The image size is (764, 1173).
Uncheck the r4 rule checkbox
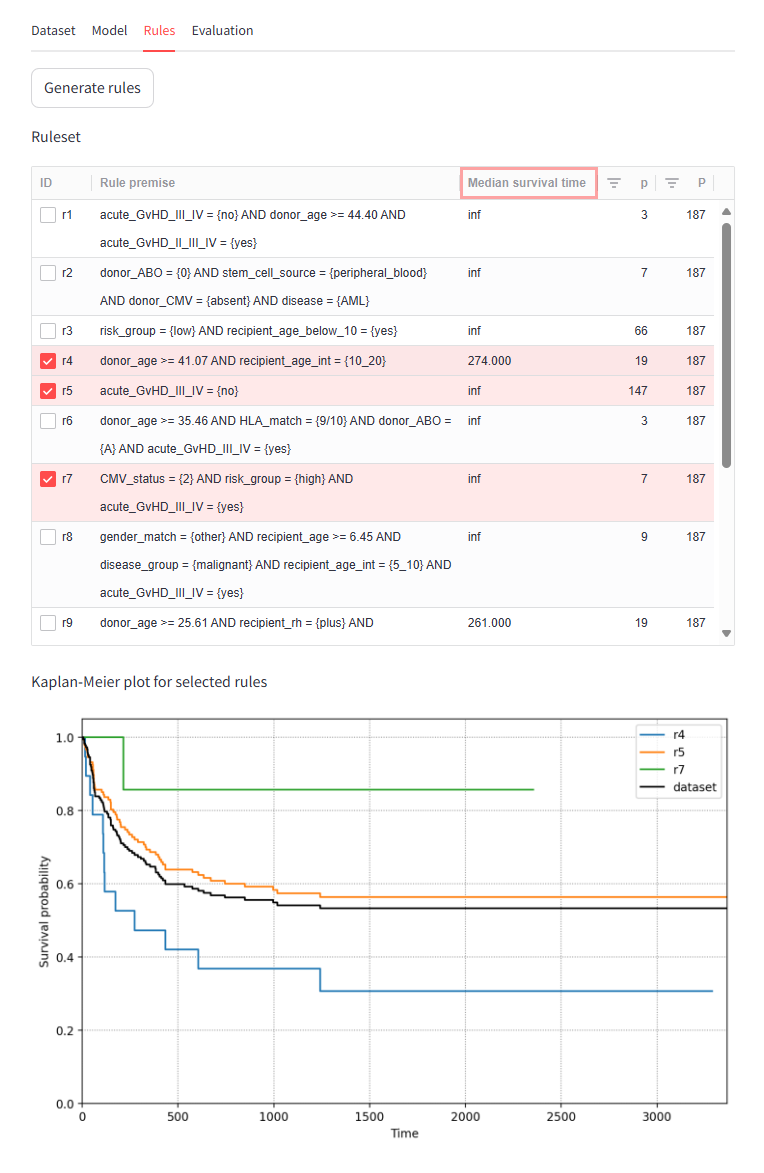click(x=48, y=361)
